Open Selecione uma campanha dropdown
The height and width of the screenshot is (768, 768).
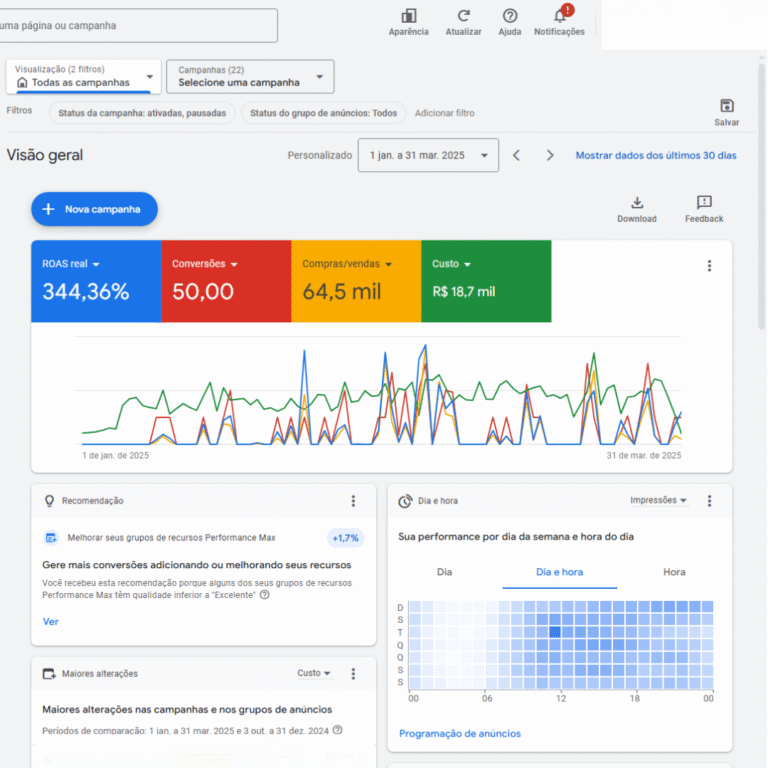(x=250, y=76)
